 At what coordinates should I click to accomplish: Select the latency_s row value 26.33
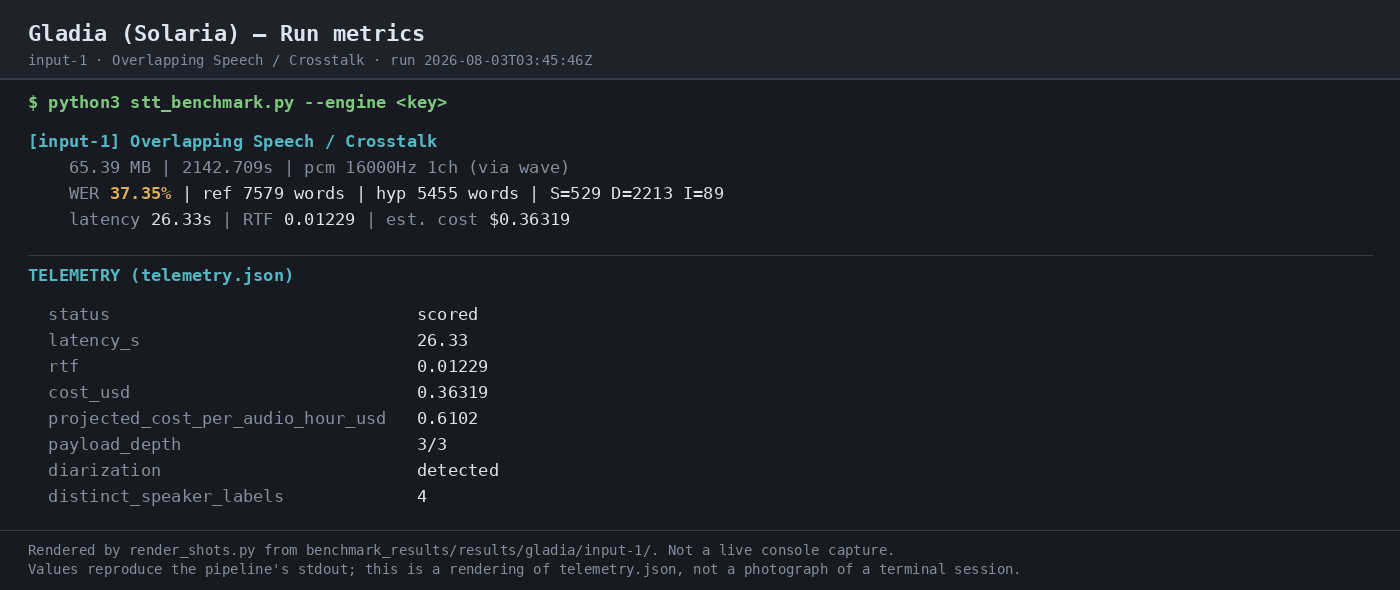point(442,341)
